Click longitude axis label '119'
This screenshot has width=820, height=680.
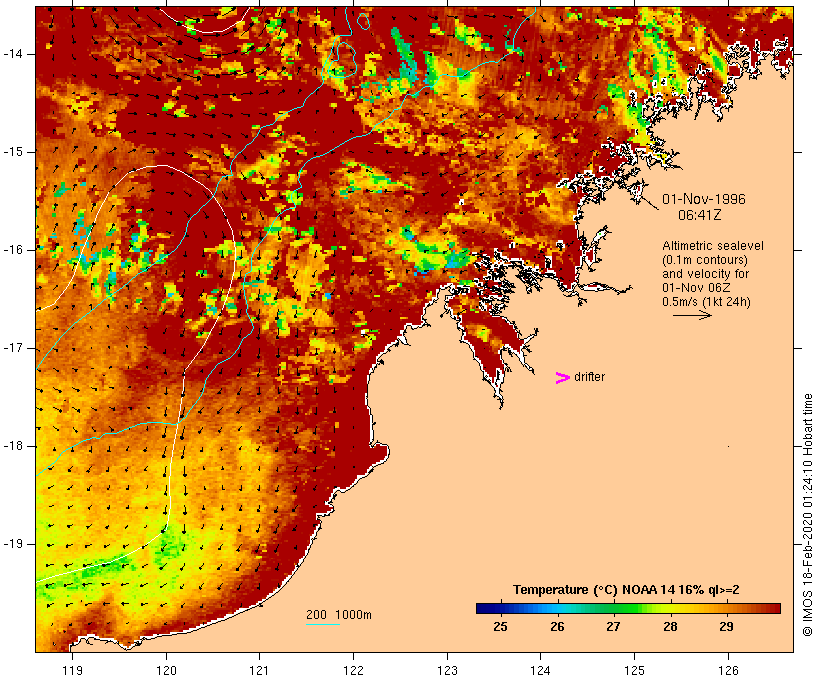pyautogui.click(x=72, y=670)
